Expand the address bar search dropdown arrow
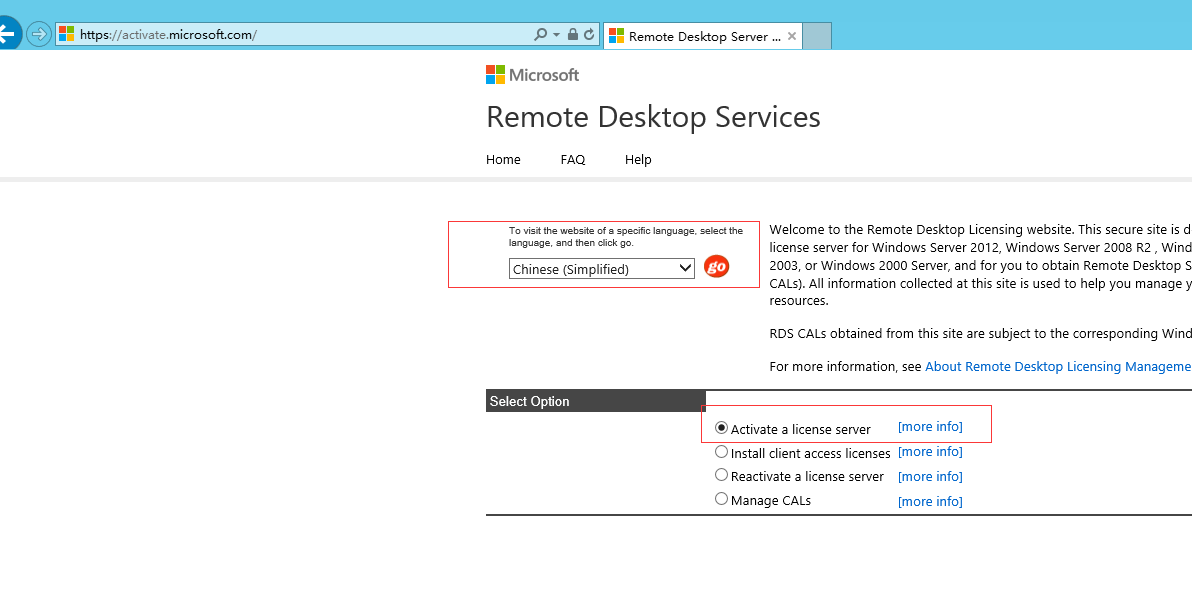Viewport: 1192px width, 604px height. (x=556, y=35)
